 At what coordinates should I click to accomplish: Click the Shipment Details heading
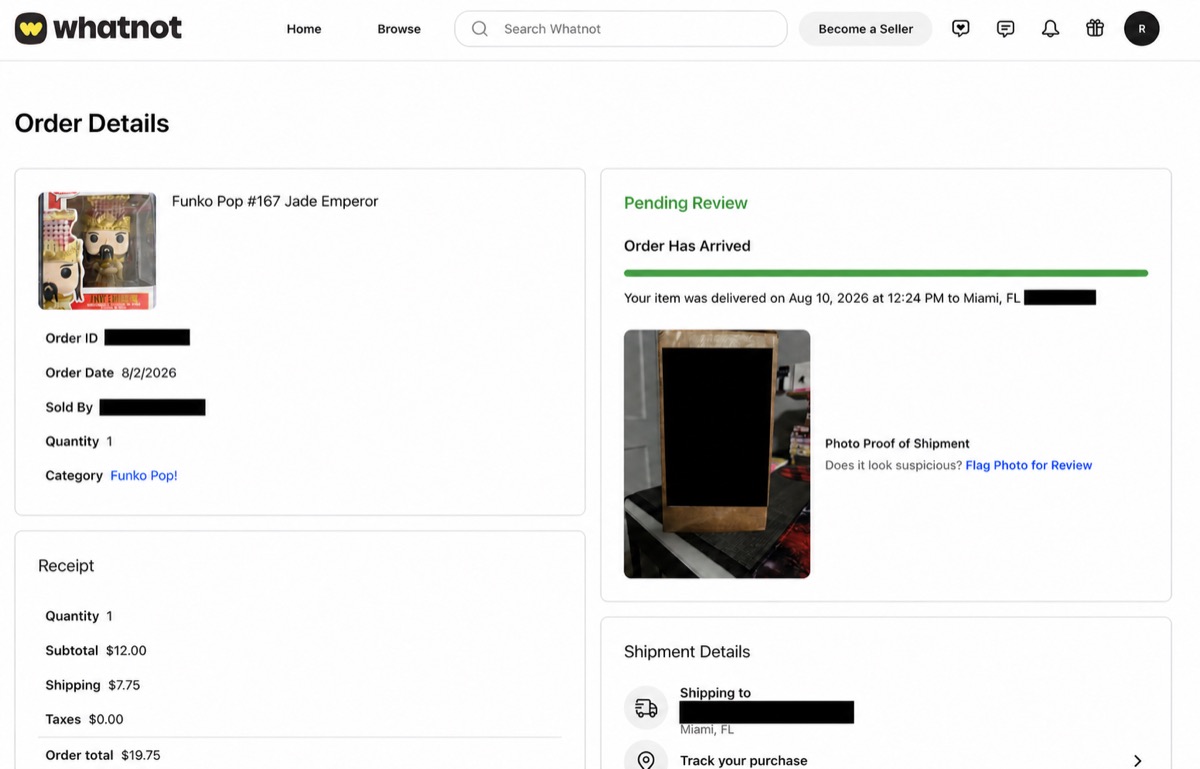pyautogui.click(x=687, y=652)
